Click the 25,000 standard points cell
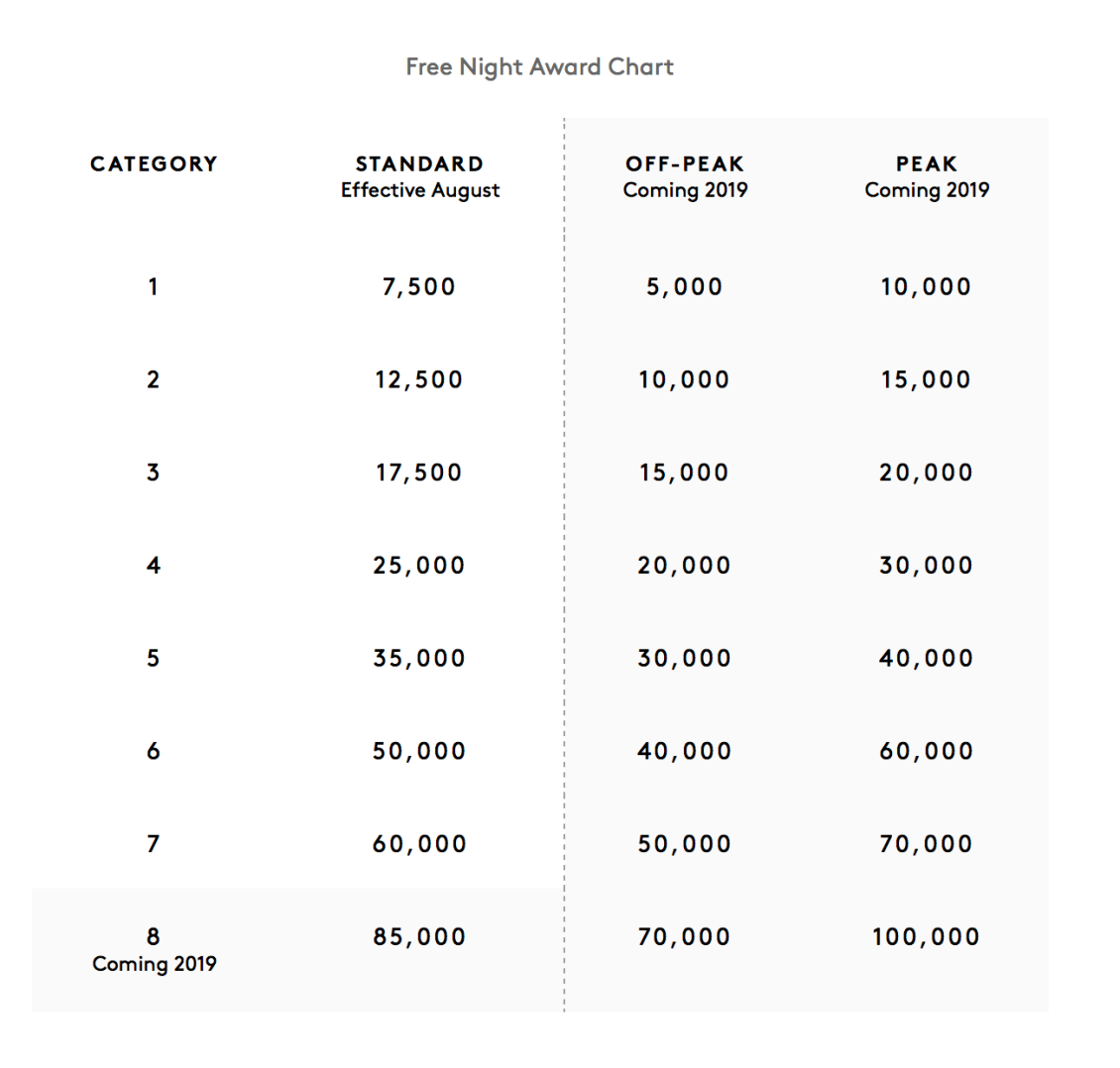This screenshot has height=1068, width=1120. click(418, 566)
